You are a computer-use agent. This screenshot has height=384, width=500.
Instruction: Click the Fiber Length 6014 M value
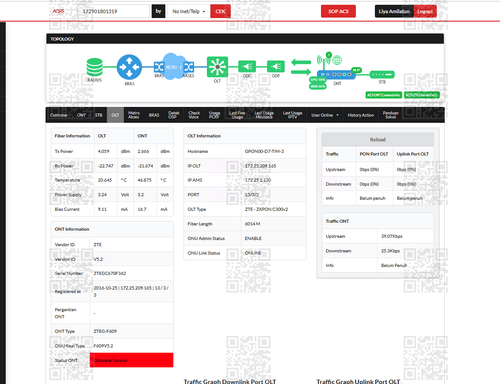pos(252,224)
